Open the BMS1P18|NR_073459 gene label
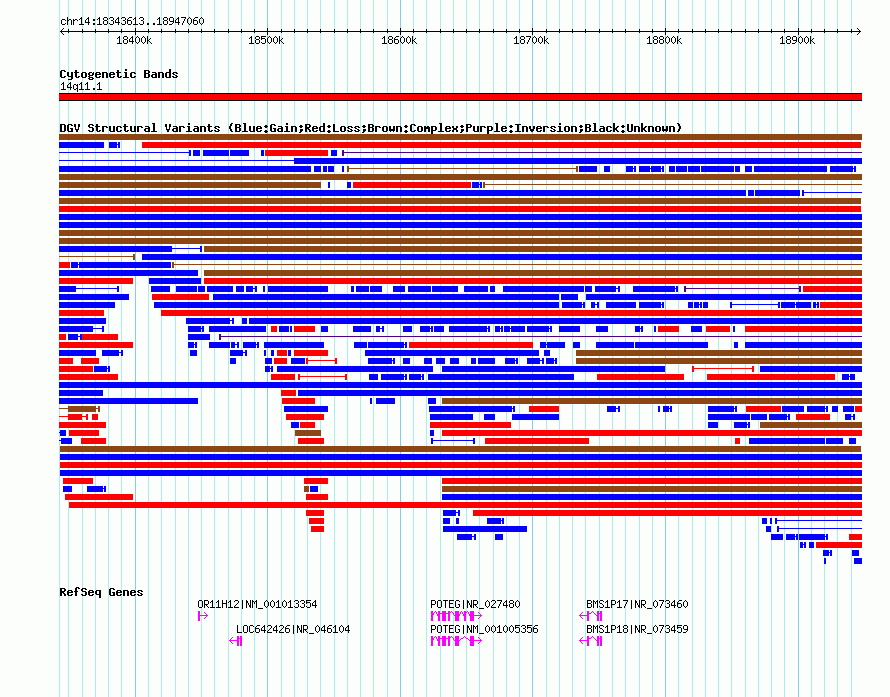The height and width of the screenshot is (697, 890). (637, 629)
